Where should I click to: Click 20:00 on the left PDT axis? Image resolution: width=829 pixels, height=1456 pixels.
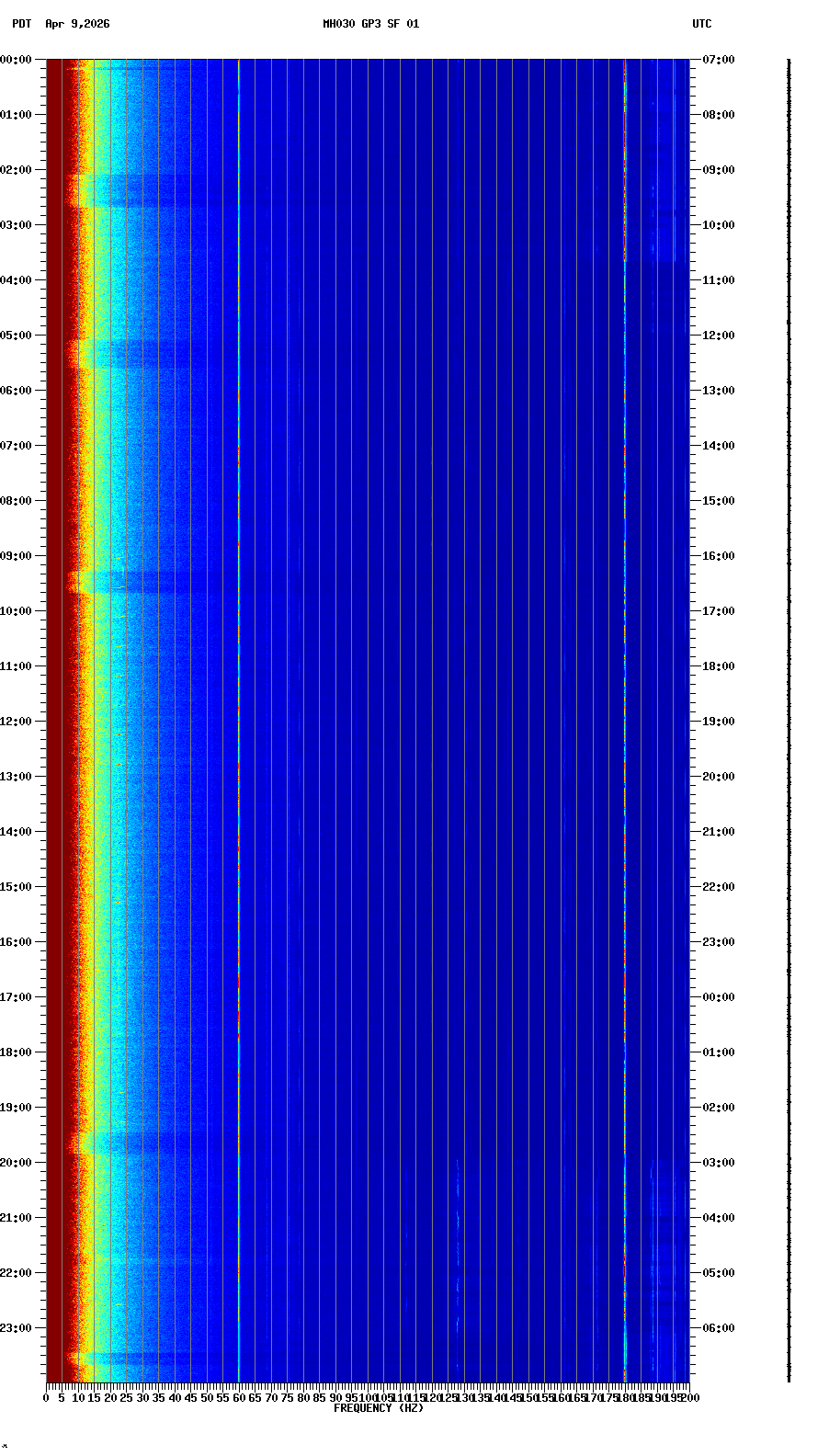(17, 1163)
